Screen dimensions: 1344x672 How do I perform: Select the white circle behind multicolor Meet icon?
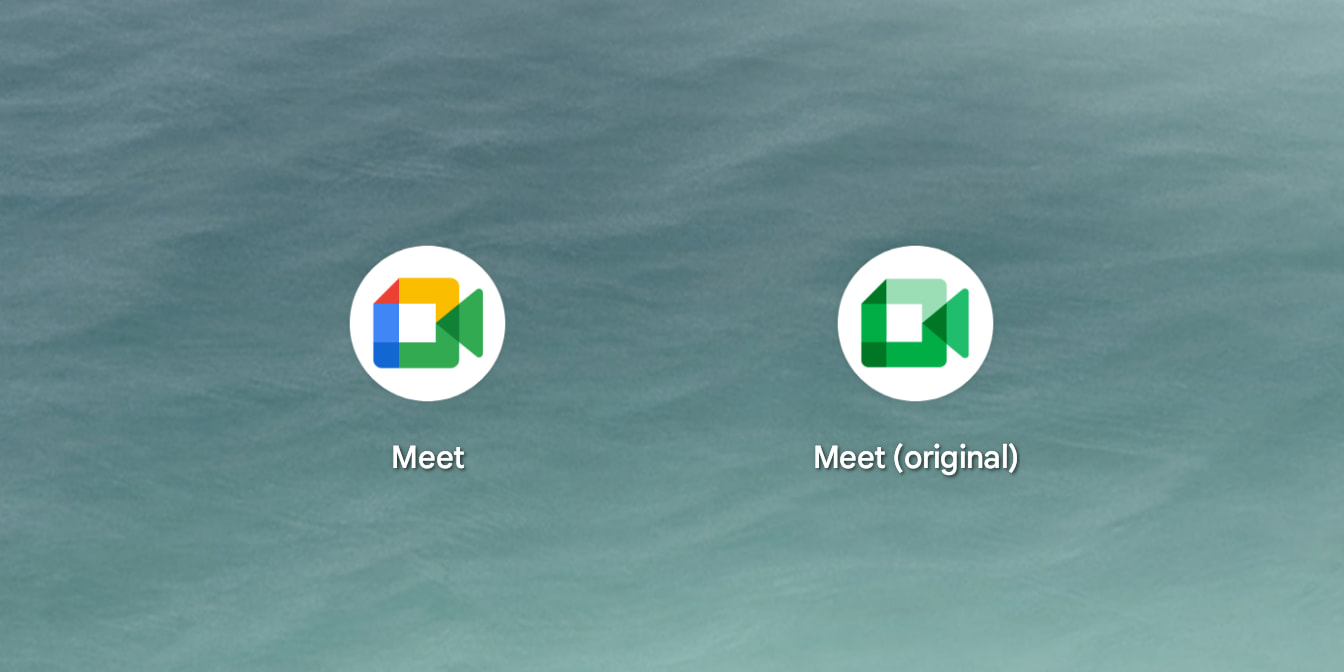click(x=427, y=384)
